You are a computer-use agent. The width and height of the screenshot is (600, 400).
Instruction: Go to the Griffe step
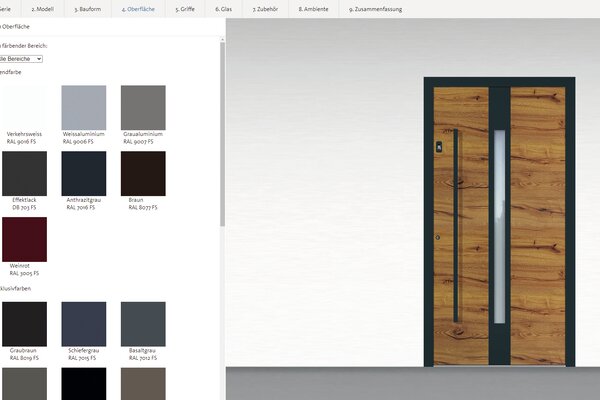coord(185,8)
